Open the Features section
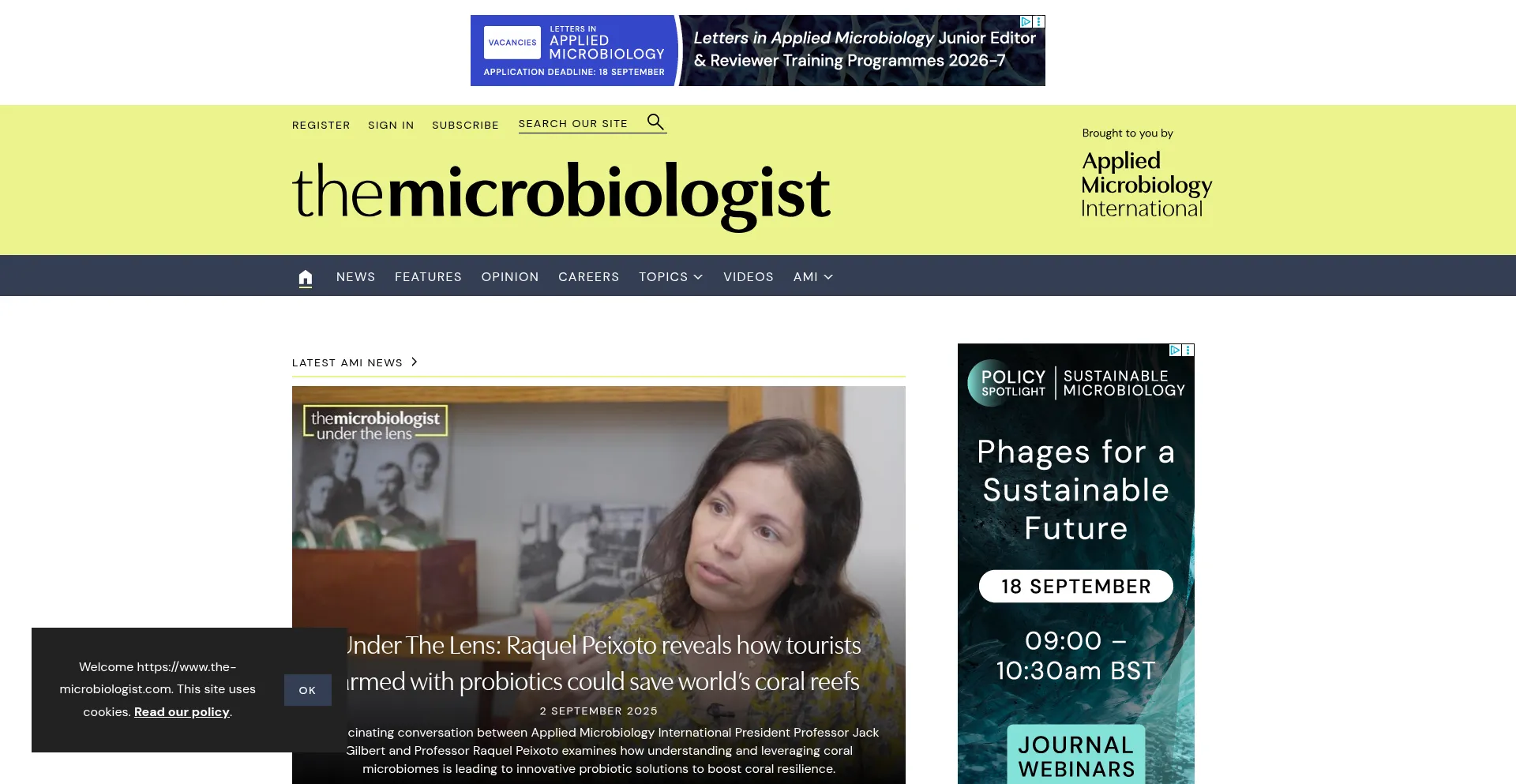 point(428,277)
